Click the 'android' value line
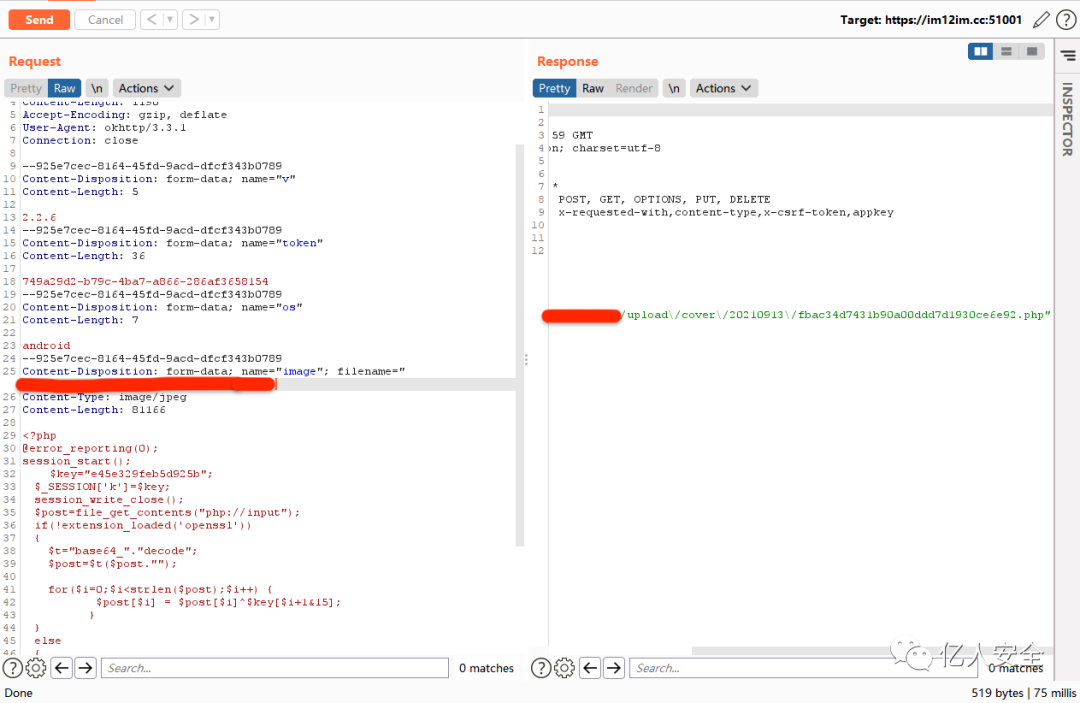 pos(46,346)
